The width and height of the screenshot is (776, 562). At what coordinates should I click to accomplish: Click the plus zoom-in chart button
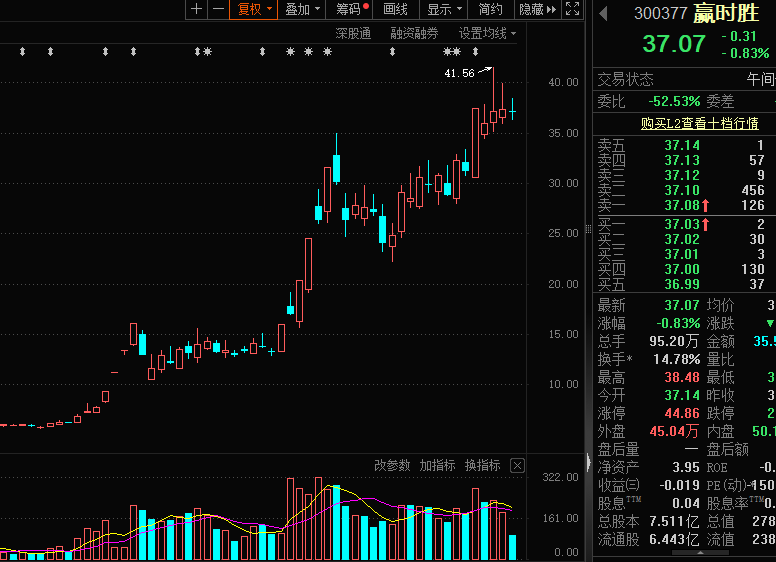click(196, 9)
